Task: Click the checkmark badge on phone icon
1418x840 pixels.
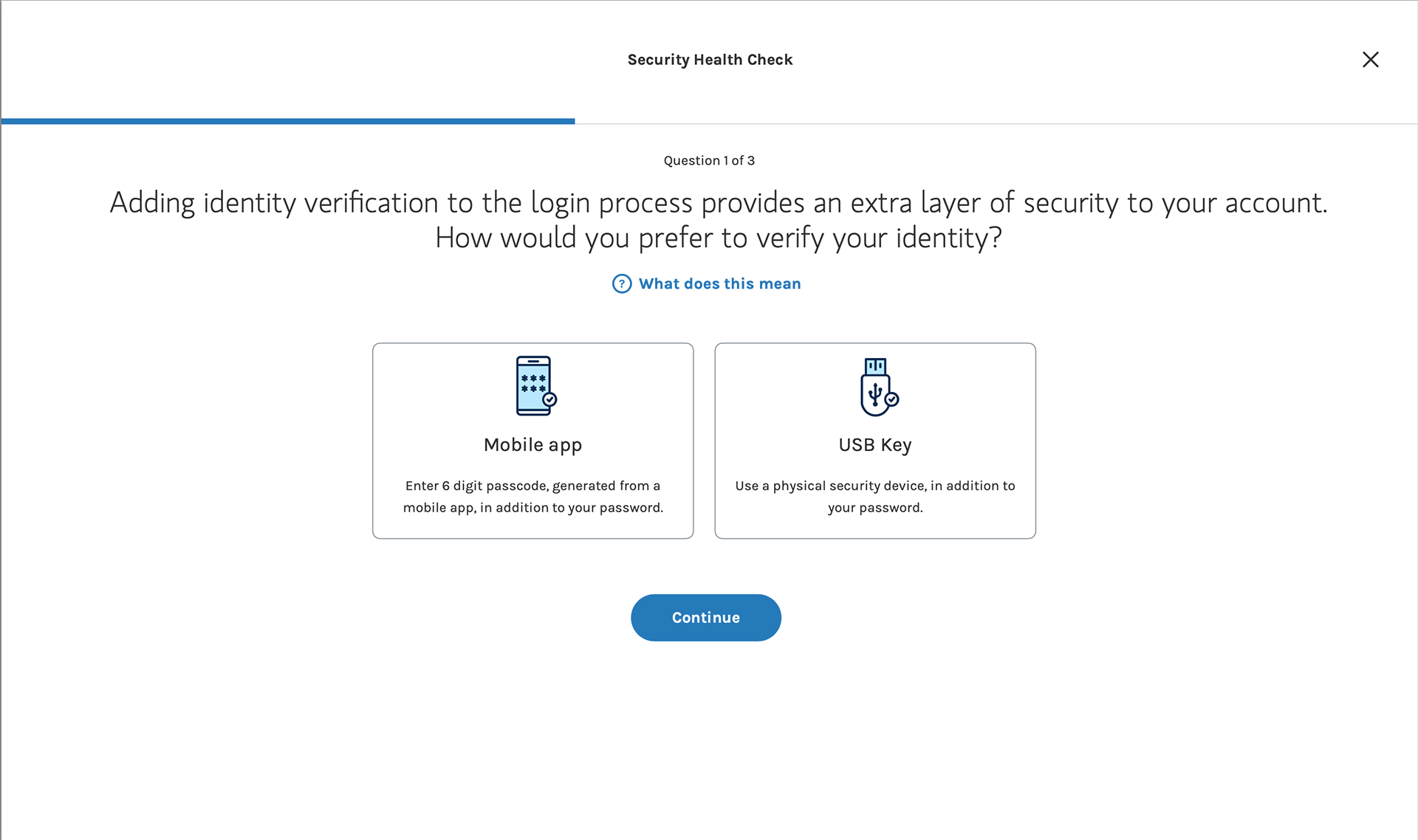Action: (x=549, y=399)
